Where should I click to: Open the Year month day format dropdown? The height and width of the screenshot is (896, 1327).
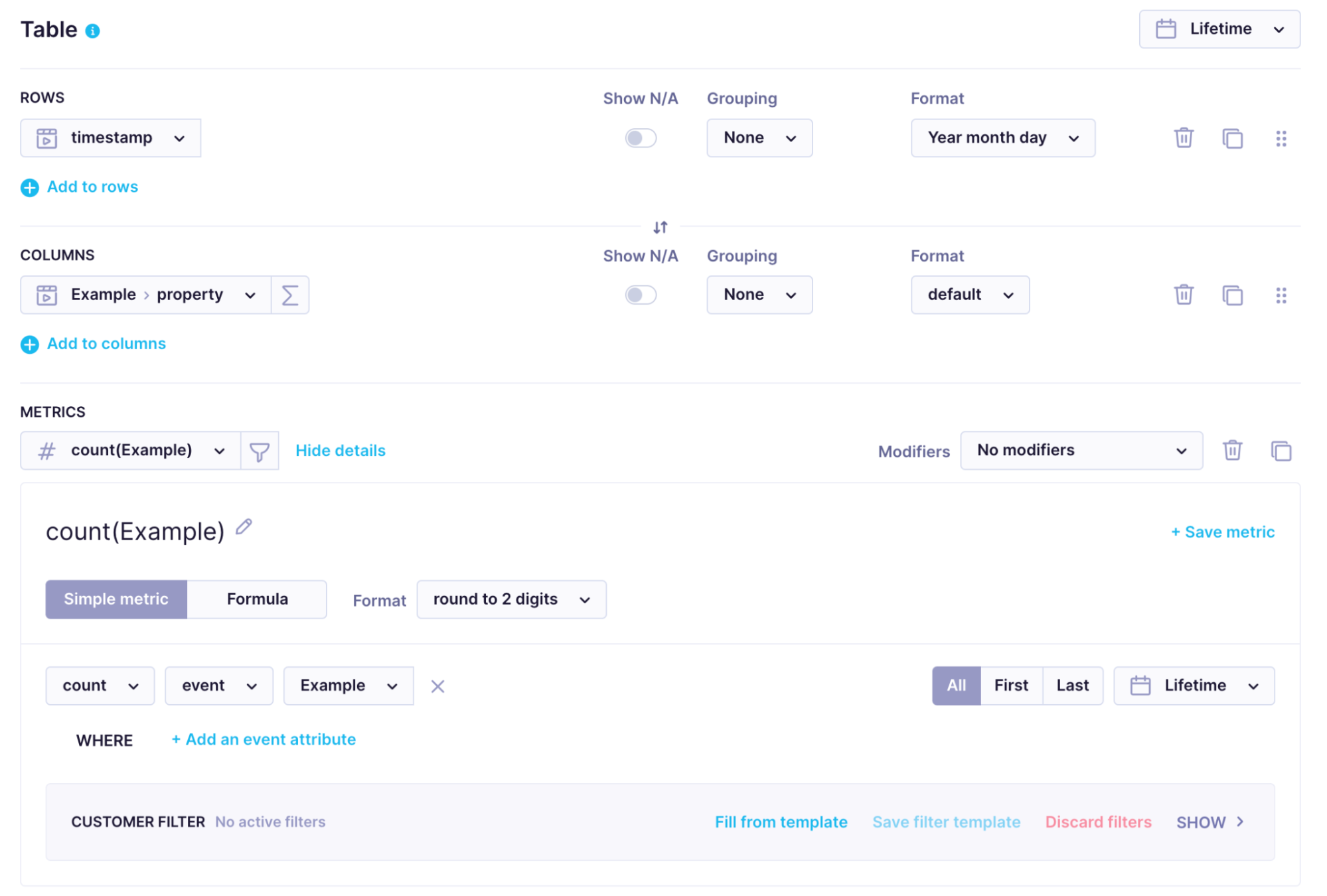(x=1002, y=138)
